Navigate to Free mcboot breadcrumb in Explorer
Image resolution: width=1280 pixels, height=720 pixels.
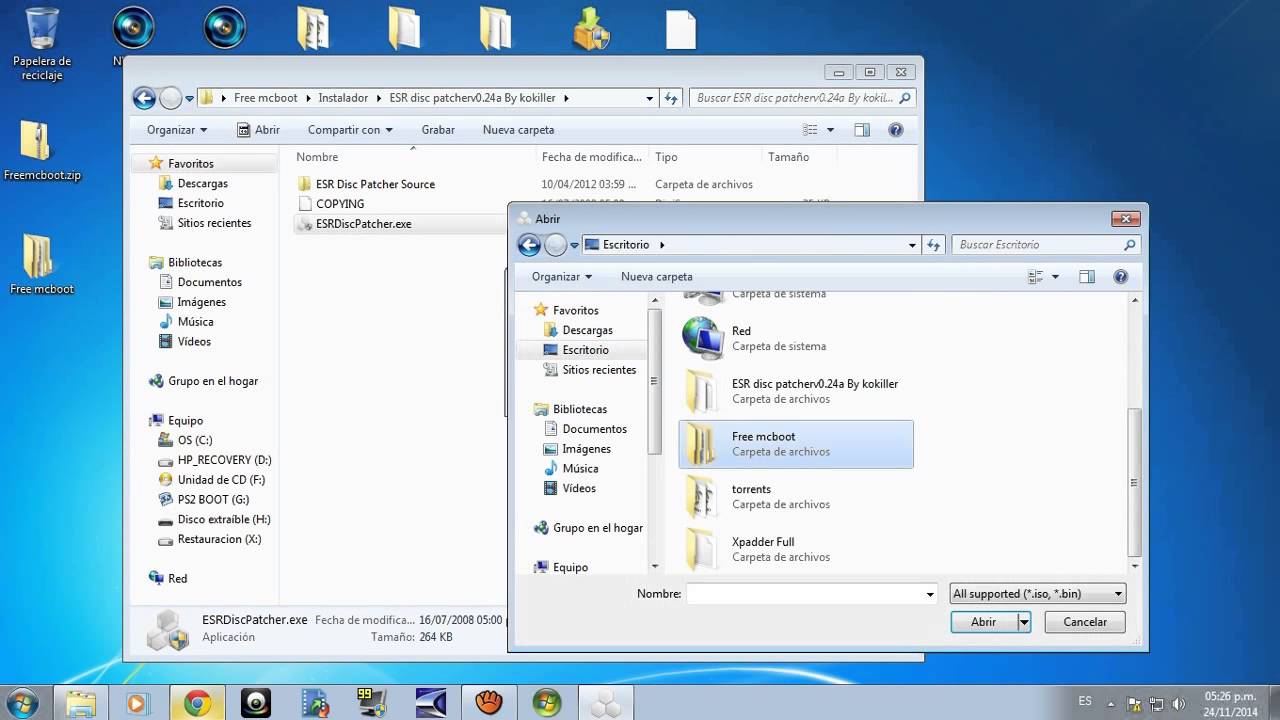point(265,98)
